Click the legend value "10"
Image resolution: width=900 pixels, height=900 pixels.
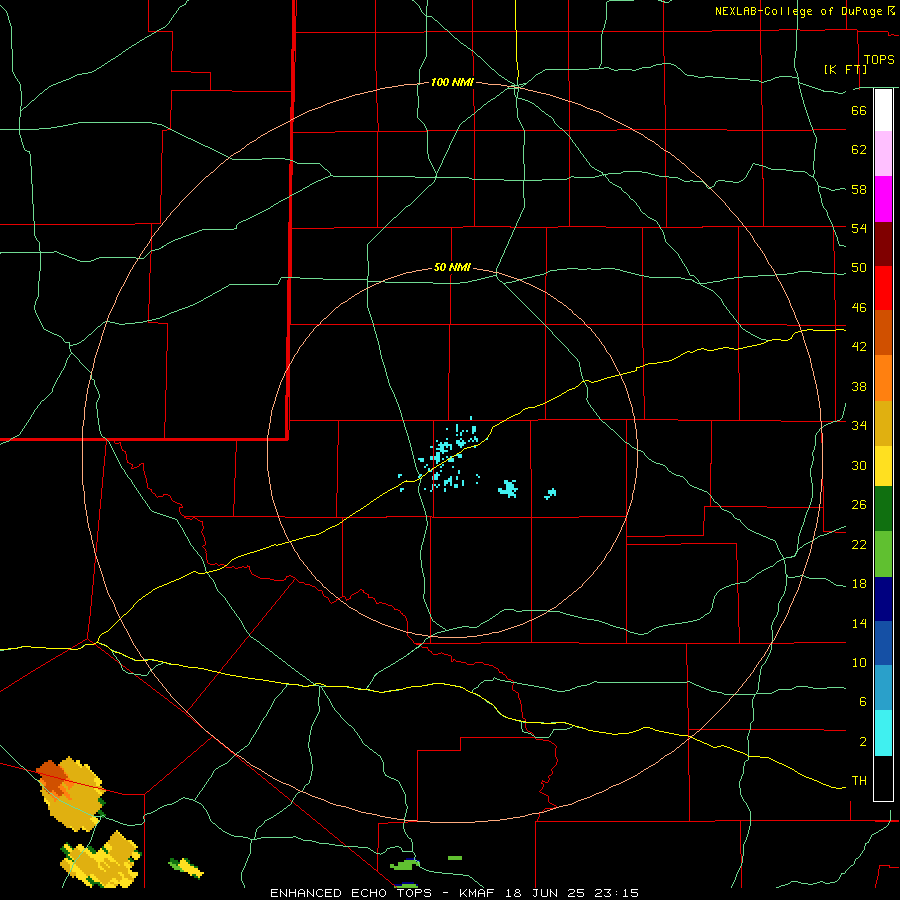tap(859, 662)
